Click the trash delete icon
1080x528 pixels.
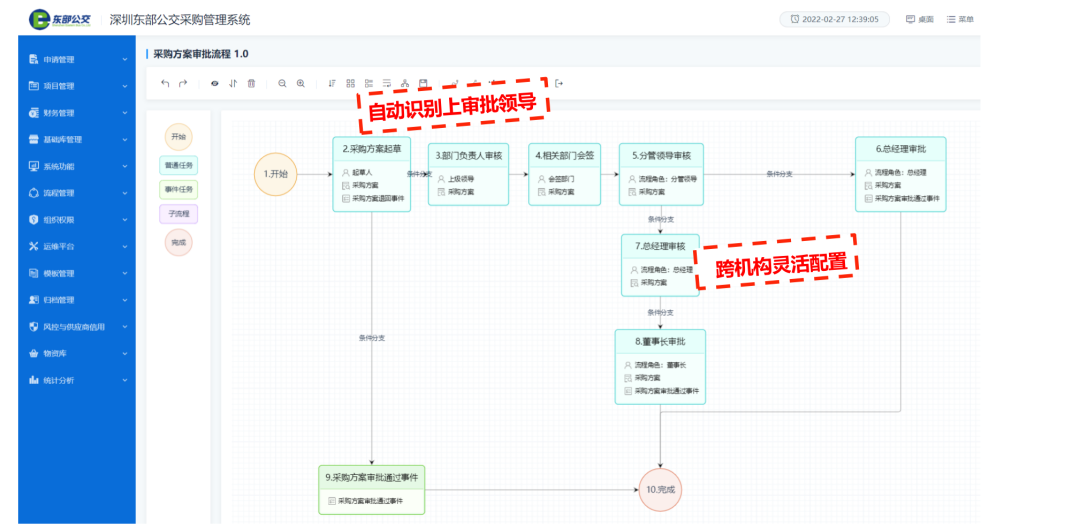251,83
